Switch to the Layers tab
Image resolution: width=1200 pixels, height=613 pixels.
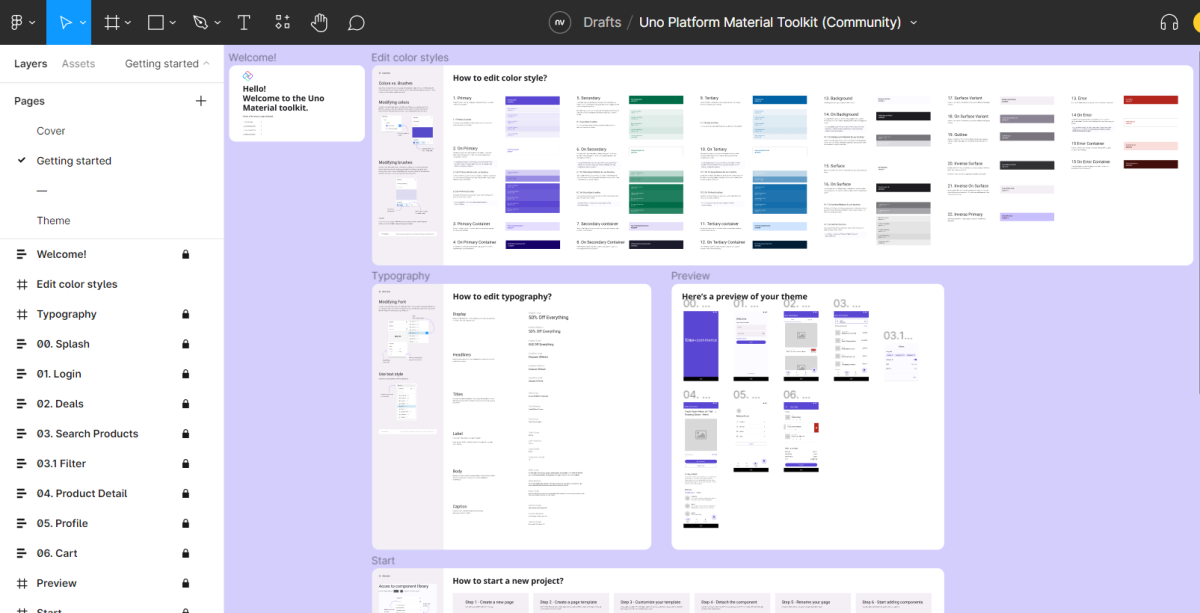[x=30, y=63]
